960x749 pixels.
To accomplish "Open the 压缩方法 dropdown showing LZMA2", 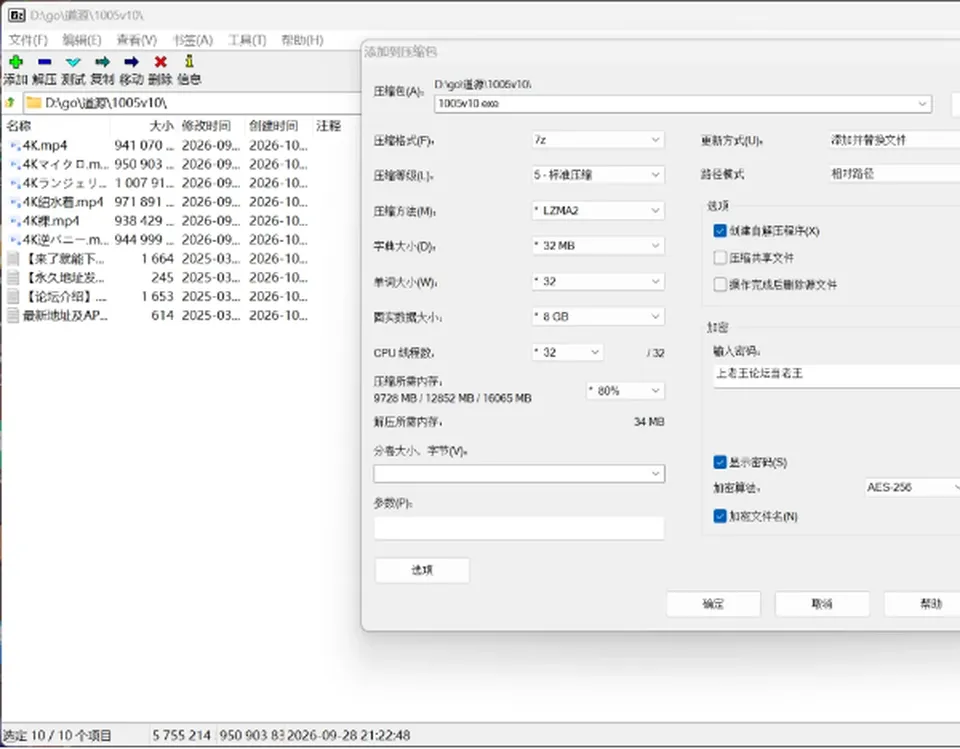I will tap(598, 211).
